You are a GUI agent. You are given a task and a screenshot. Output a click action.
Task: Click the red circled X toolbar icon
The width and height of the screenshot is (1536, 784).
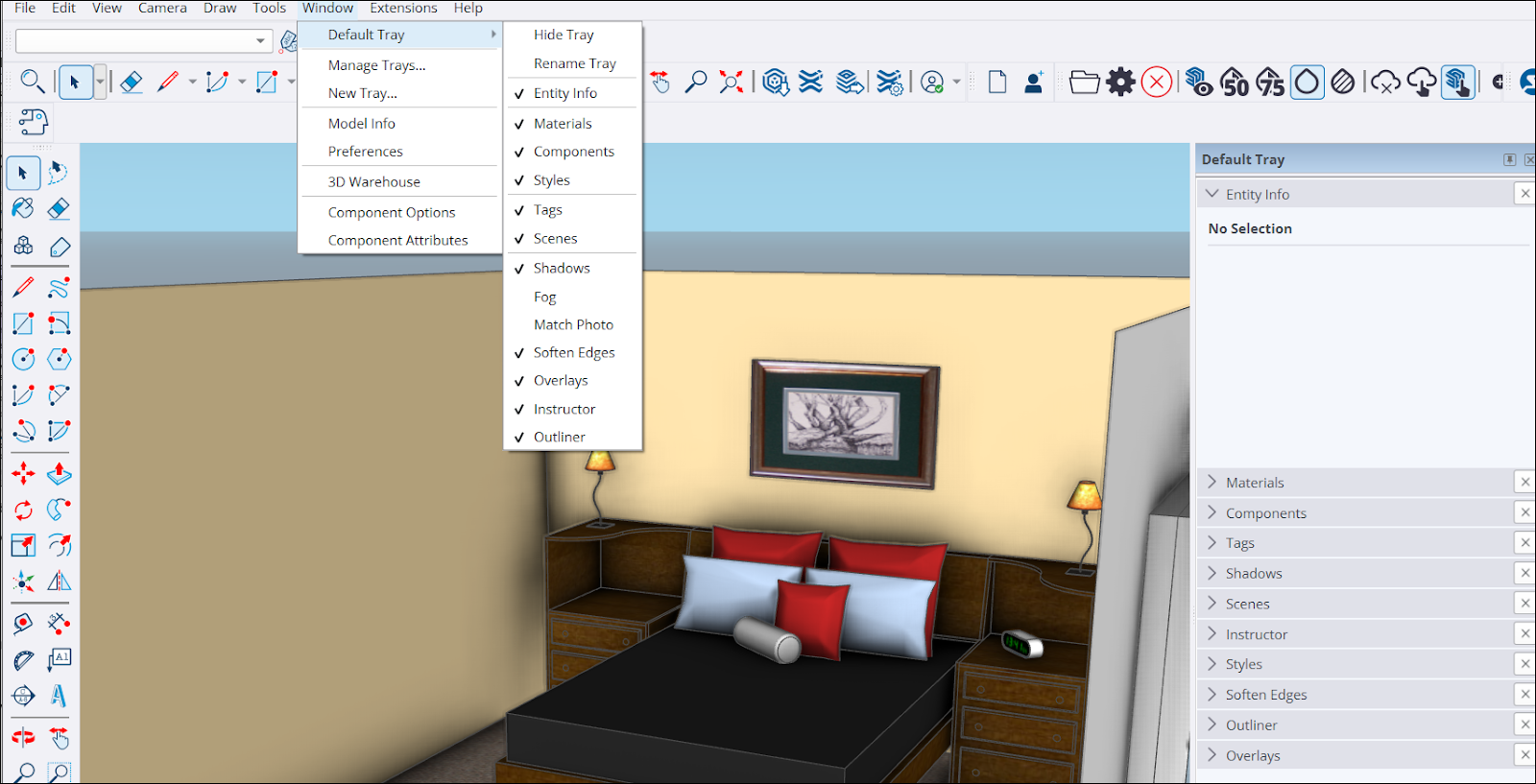click(x=1157, y=83)
